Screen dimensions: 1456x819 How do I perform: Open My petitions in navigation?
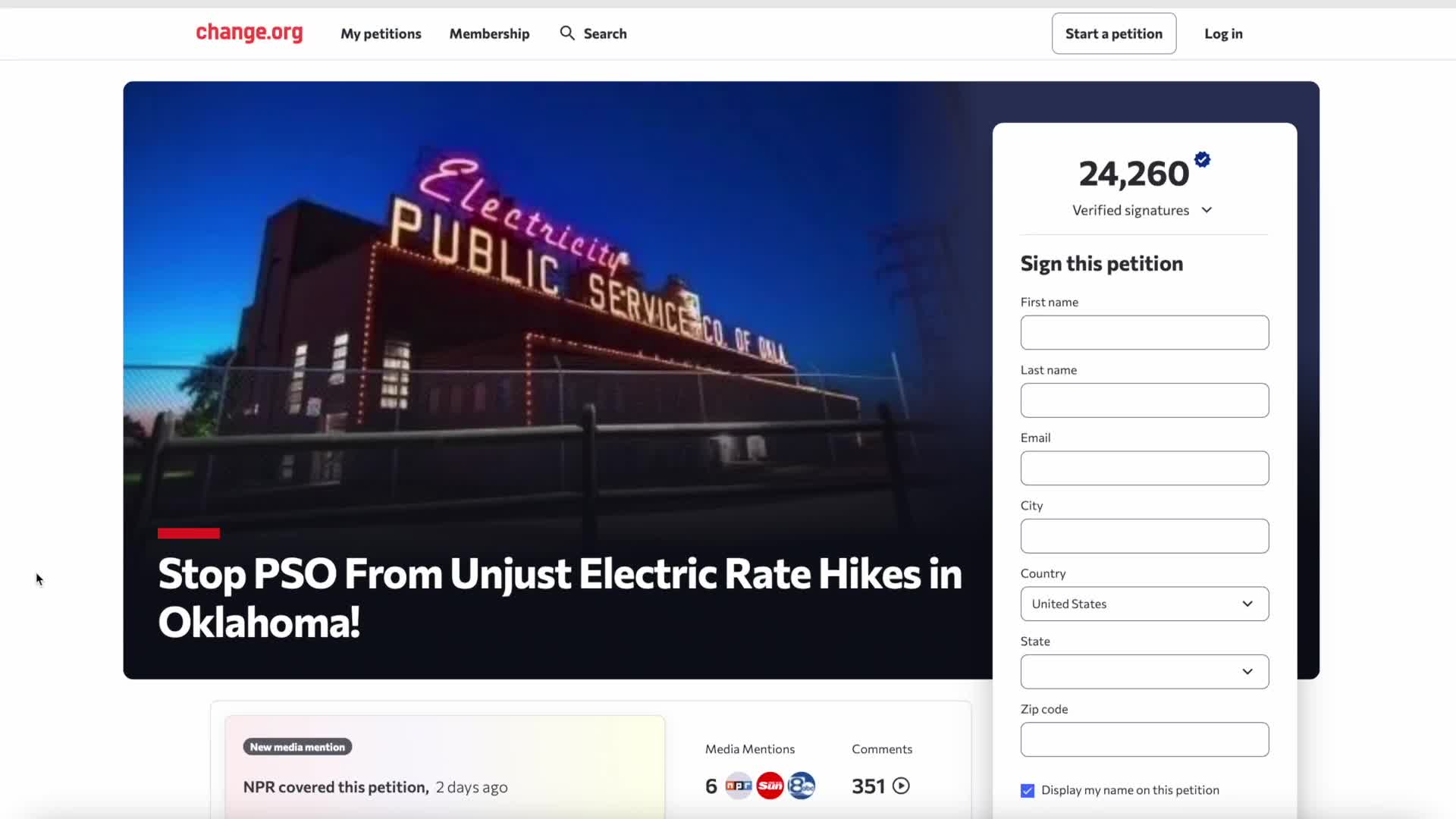(x=381, y=33)
